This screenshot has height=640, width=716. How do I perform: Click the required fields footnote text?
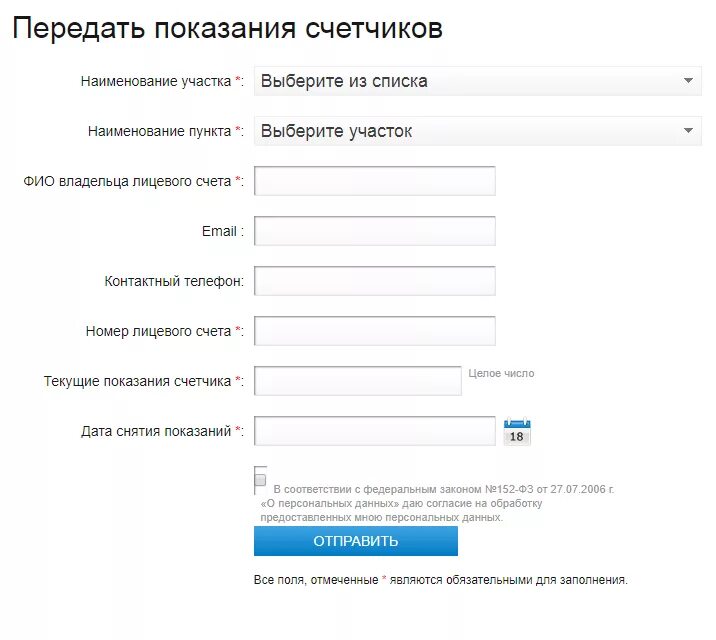point(441,580)
